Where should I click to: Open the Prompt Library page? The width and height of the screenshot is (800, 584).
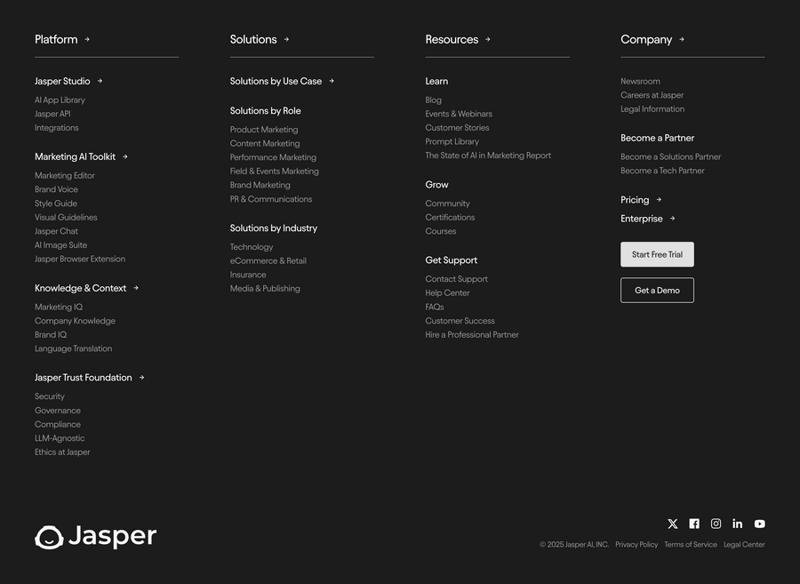[x=453, y=141]
